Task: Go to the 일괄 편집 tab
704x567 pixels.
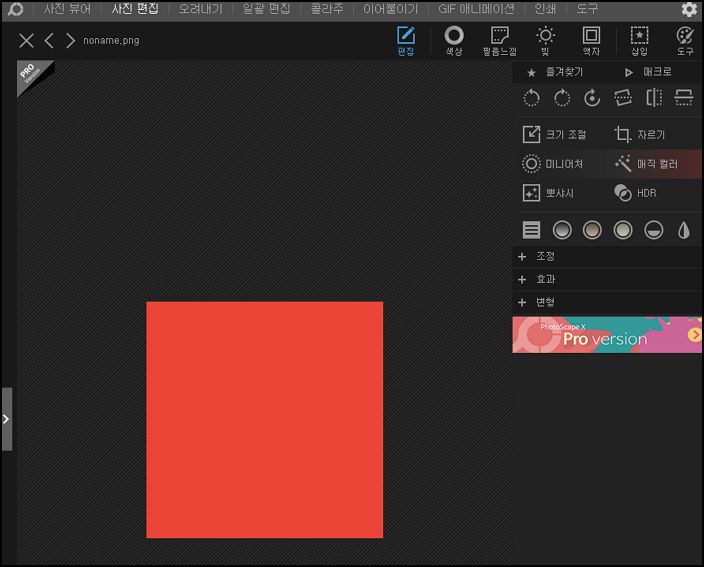Action: point(266,9)
